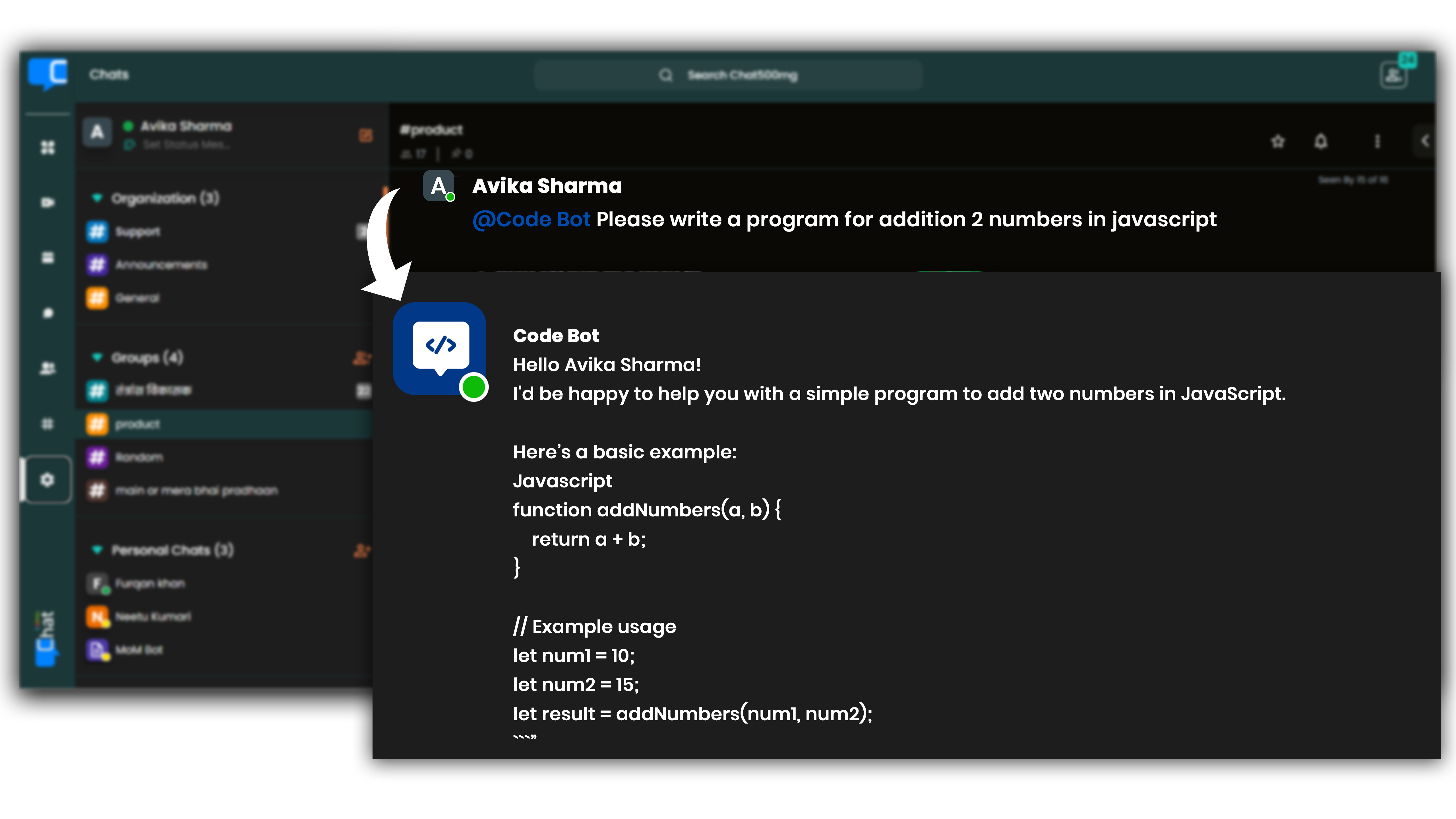
Task: Click the "Here's a basic example:" text
Action: point(624,452)
